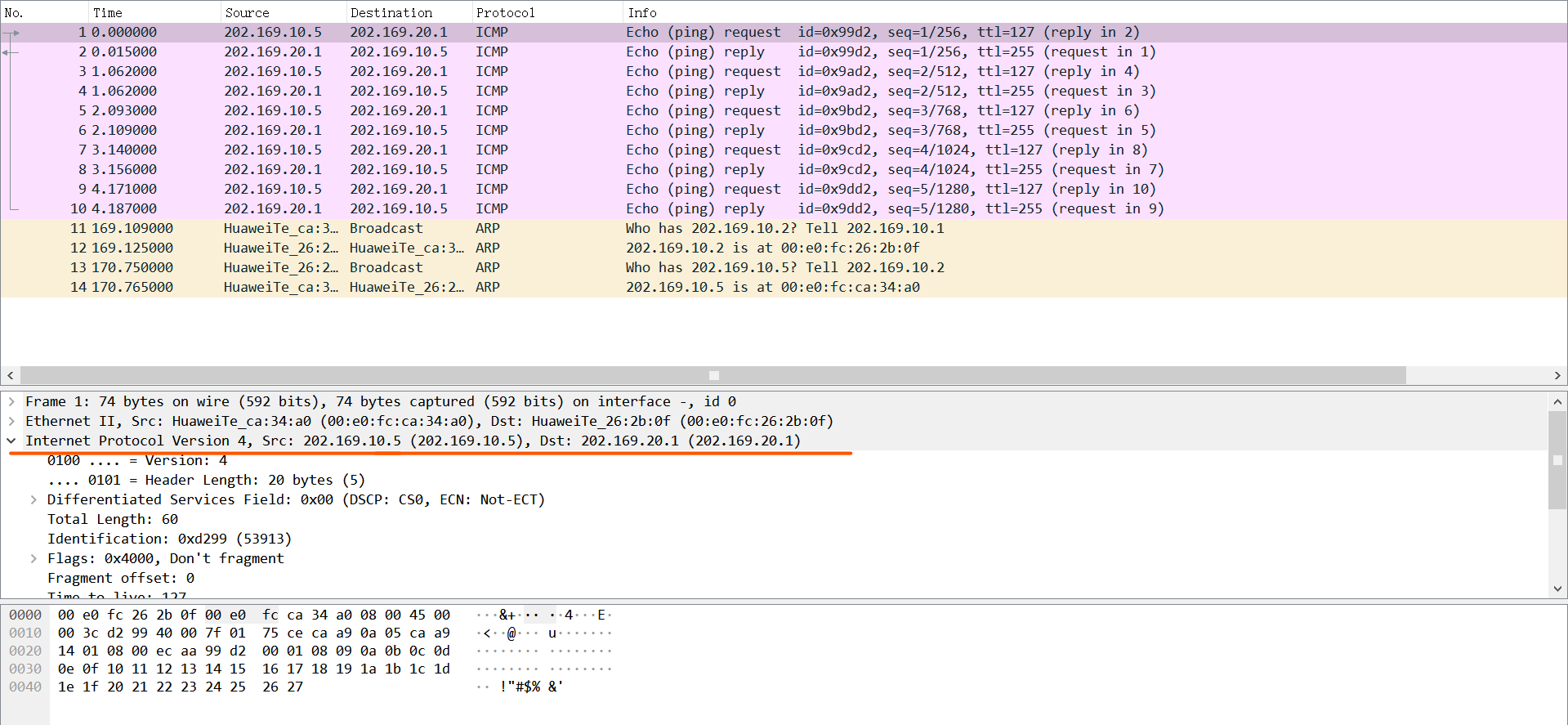This screenshot has height=725, width=1568.
Task: Select packet 6 at time 2.109000
Action: pyautogui.click(x=784, y=130)
